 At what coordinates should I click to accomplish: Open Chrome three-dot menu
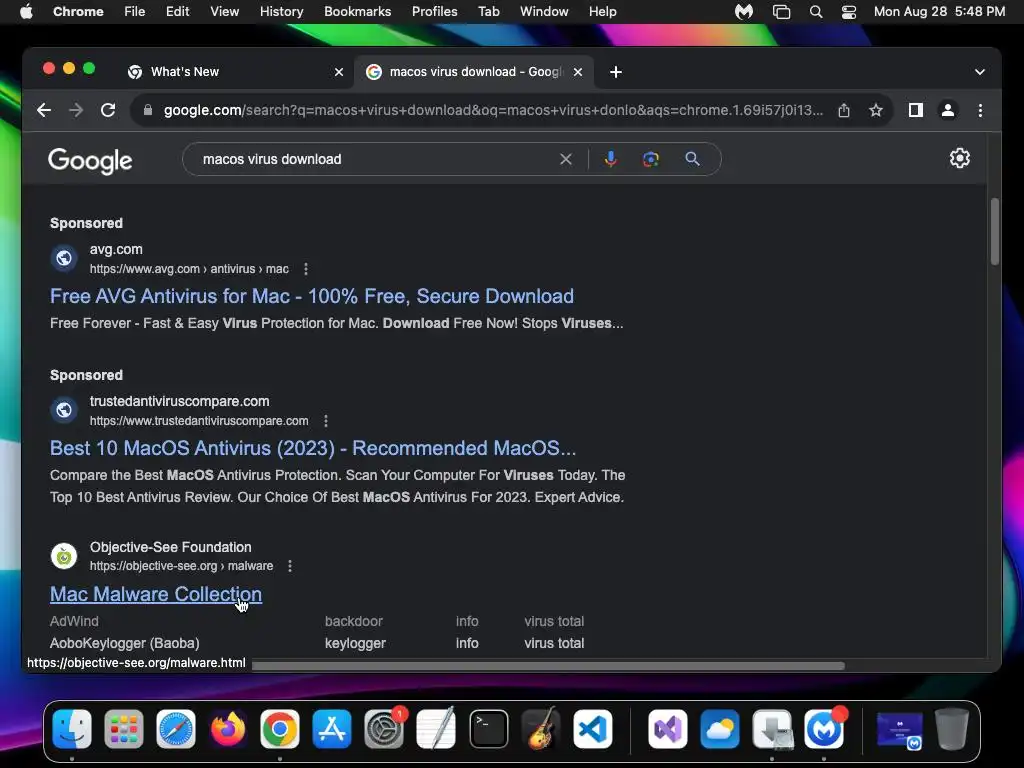(x=980, y=110)
